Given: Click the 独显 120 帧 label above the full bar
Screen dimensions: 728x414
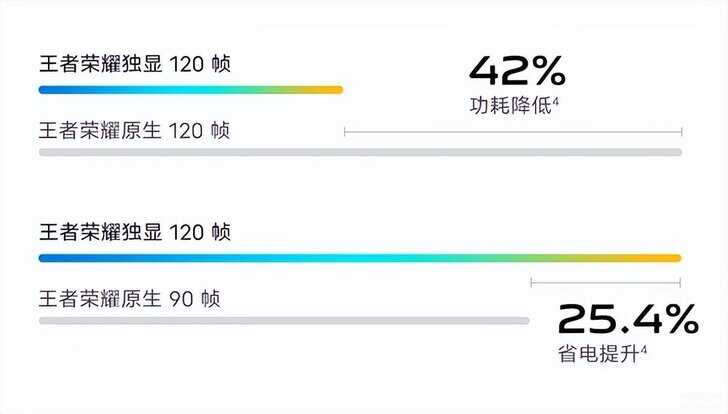Looking at the screenshot, I should tap(135, 232).
